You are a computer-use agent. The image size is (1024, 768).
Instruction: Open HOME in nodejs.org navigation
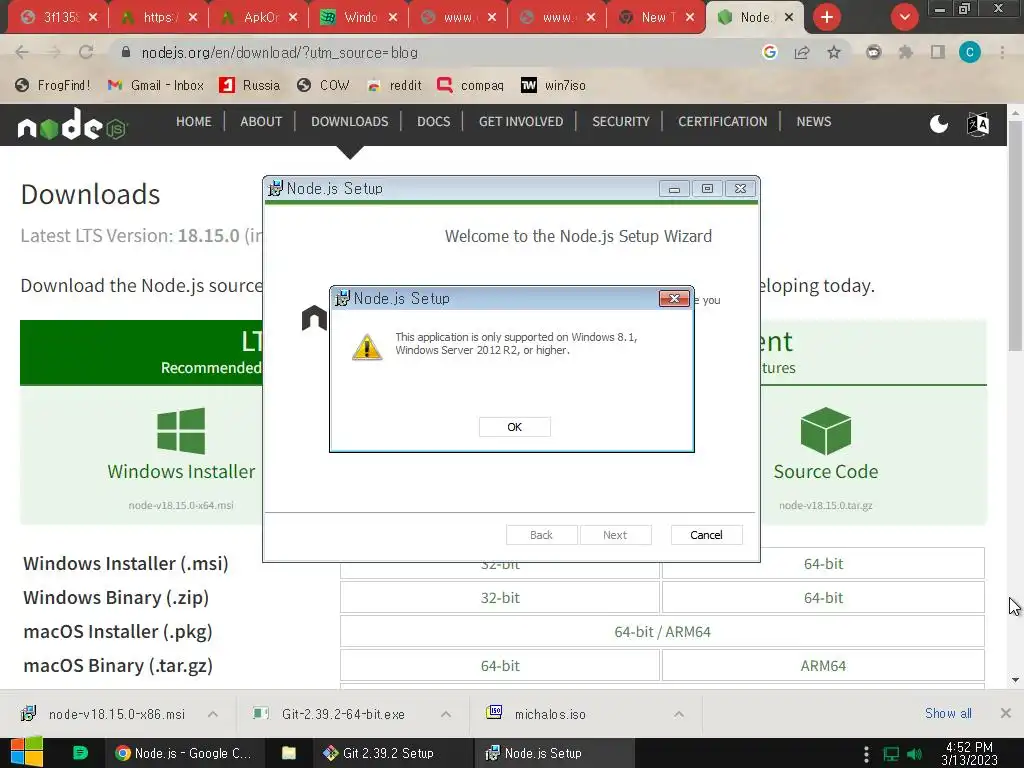(194, 121)
